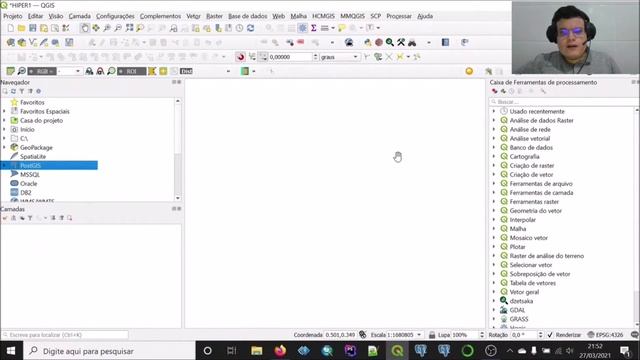Image resolution: width=640 pixels, height=360 pixels.
Task: Select the Zoom In magnifier tool
Action: [x=107, y=28]
